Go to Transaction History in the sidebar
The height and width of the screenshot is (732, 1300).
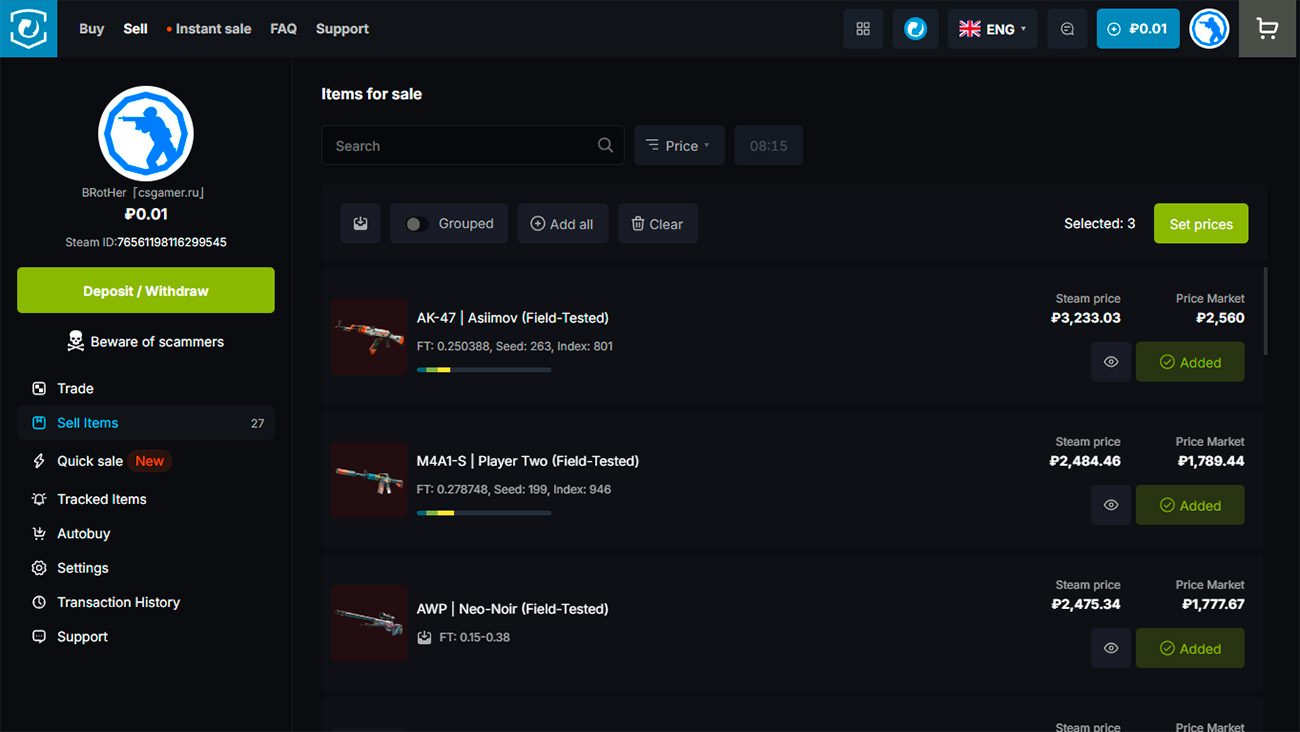click(x=146, y=602)
